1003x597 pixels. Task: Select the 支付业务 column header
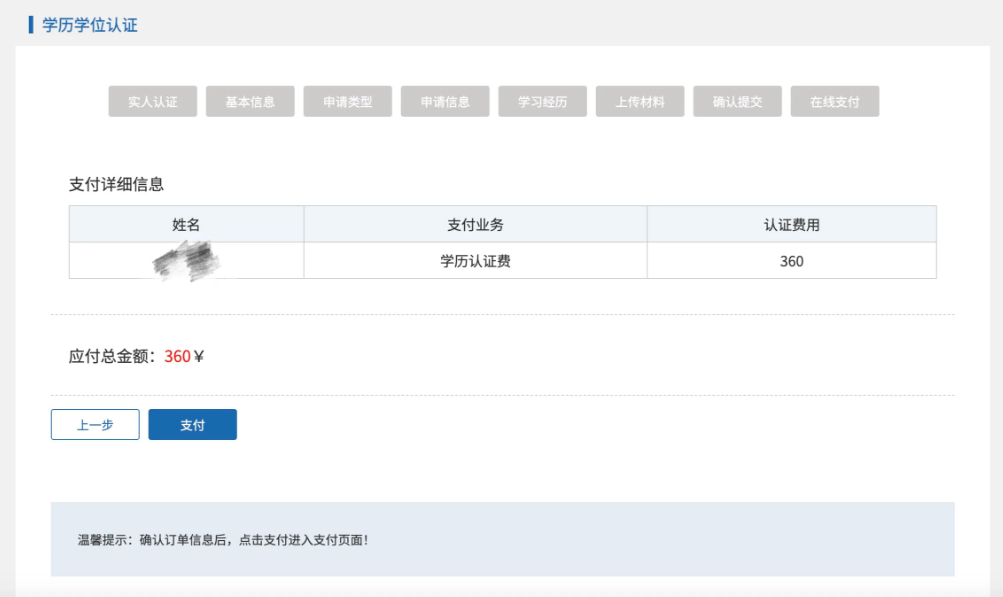click(476, 223)
